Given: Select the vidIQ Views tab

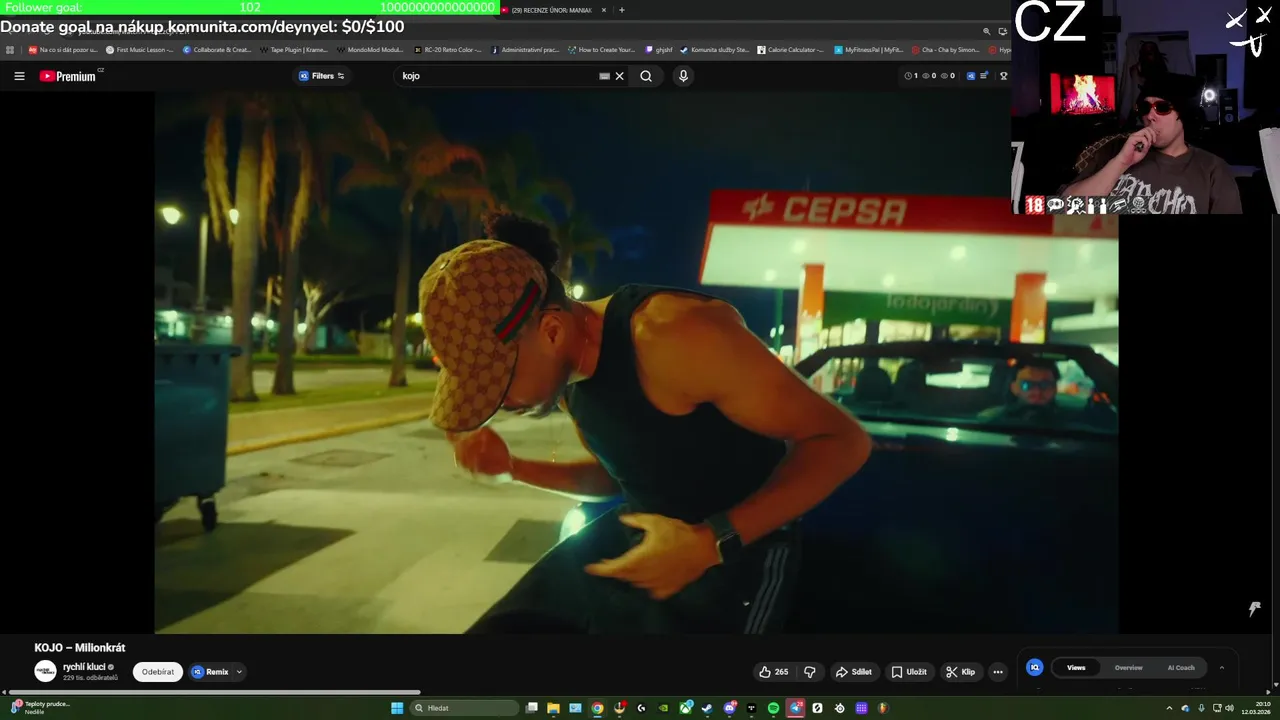Looking at the screenshot, I should [1076, 667].
